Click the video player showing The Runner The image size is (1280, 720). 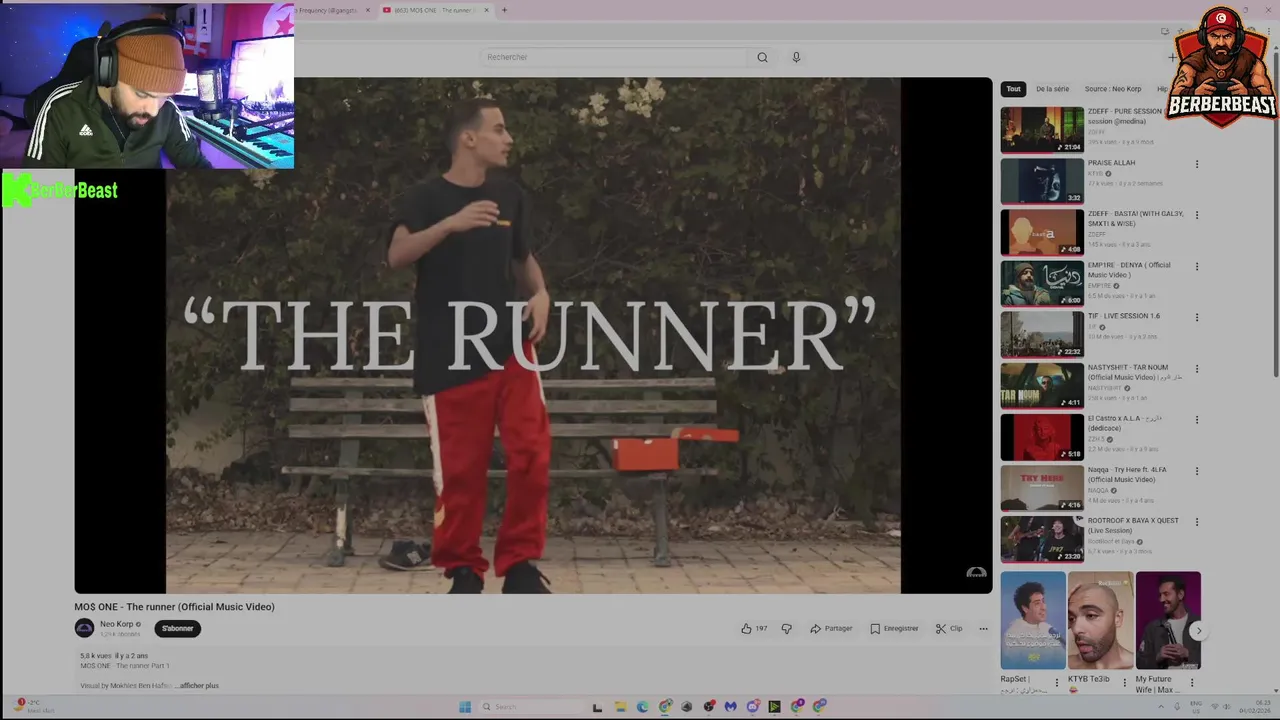click(x=533, y=336)
